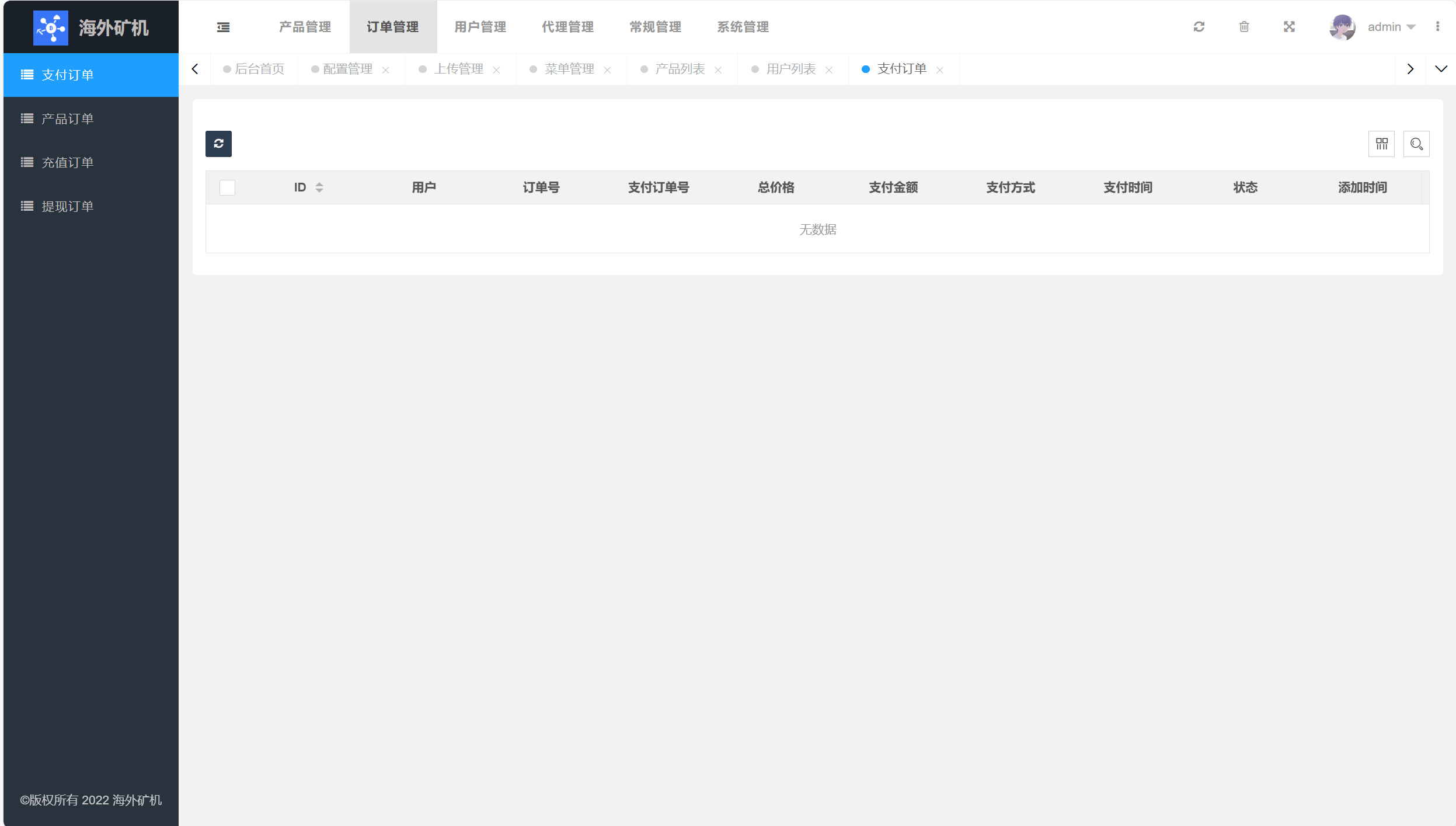
Task: Open the table search magnifier icon
Action: tap(1416, 144)
